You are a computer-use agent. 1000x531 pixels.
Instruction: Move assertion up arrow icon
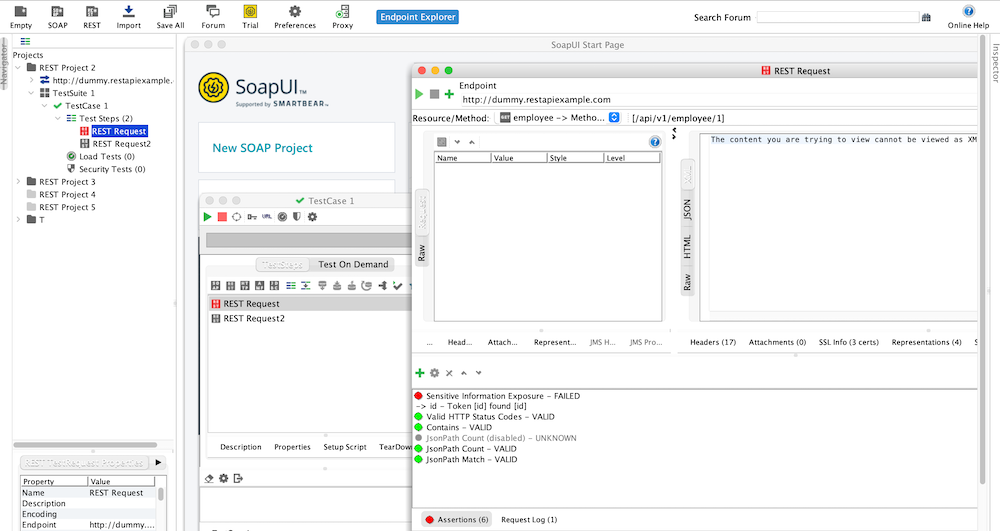coord(464,373)
